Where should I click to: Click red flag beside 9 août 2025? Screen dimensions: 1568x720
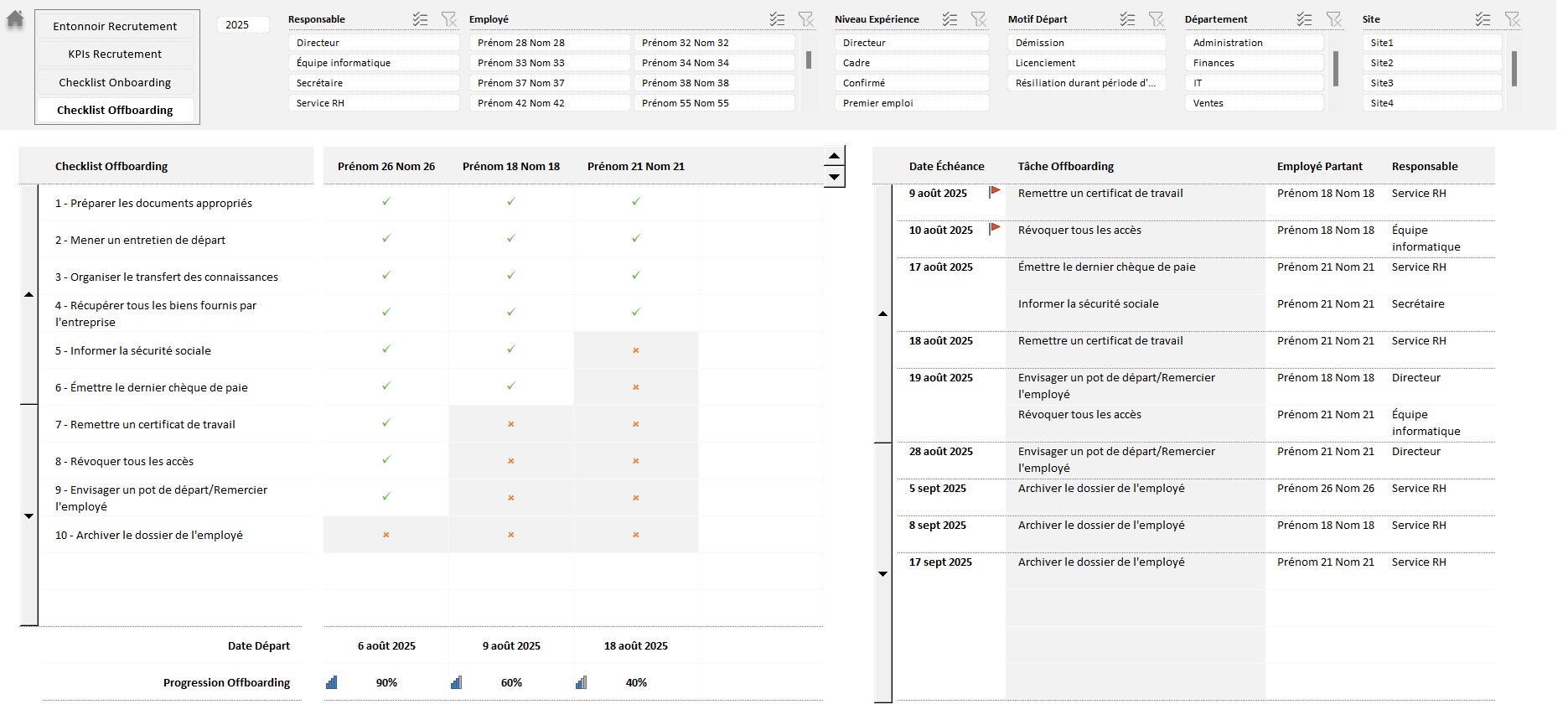[x=995, y=193]
